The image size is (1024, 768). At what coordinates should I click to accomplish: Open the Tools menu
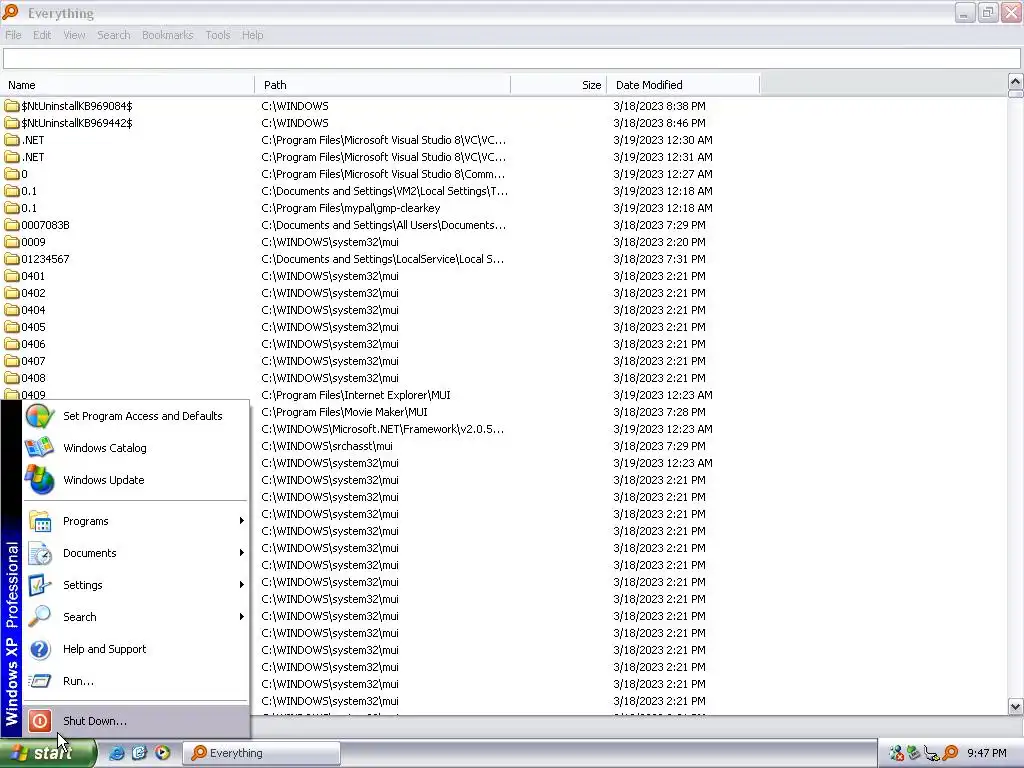217,35
